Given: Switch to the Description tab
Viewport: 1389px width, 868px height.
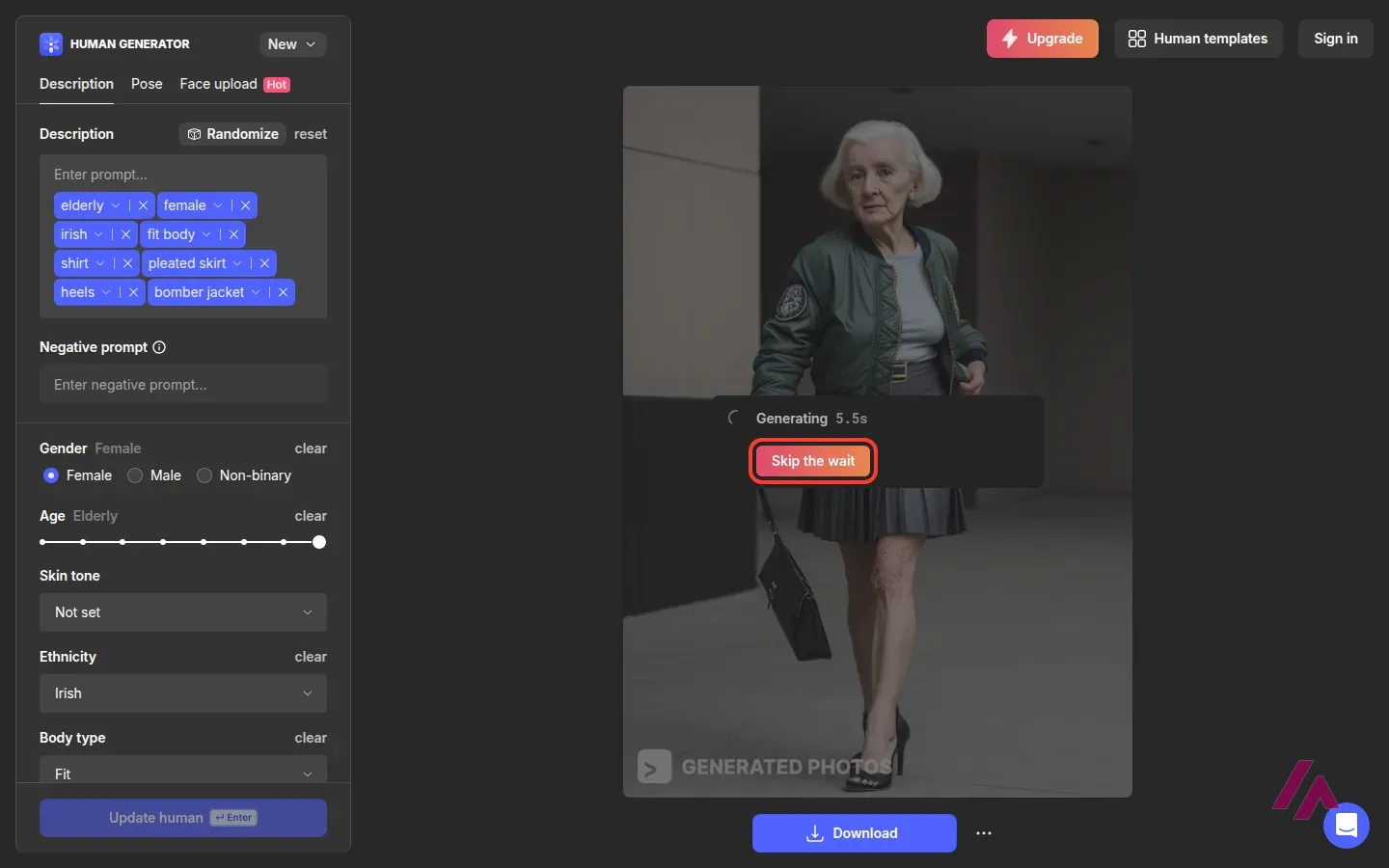Looking at the screenshot, I should 76,84.
